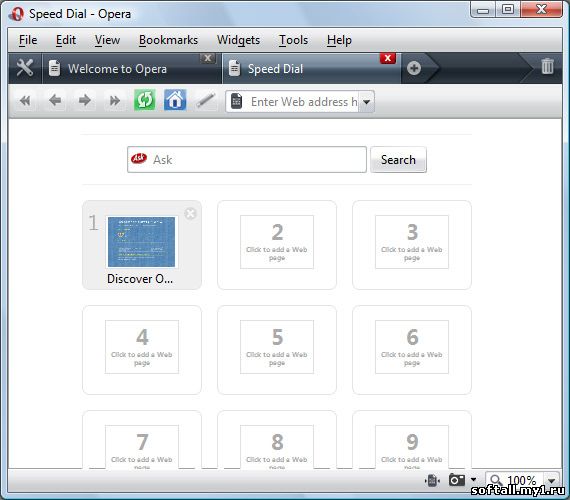The width and height of the screenshot is (570, 500).
Task: Open the View menu
Action: click(107, 40)
